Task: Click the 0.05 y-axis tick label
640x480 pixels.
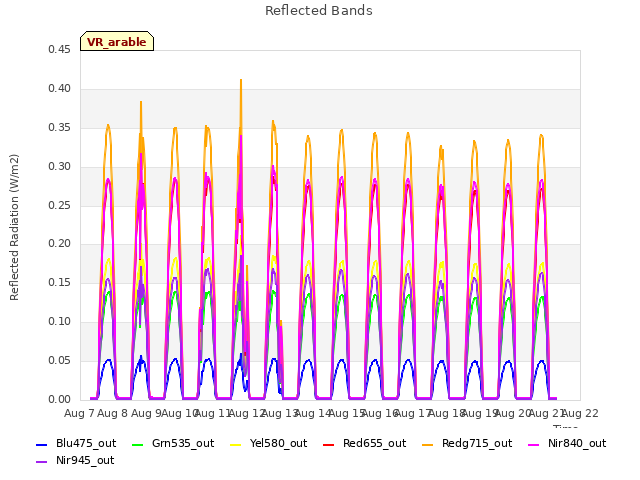Action: click(x=59, y=360)
